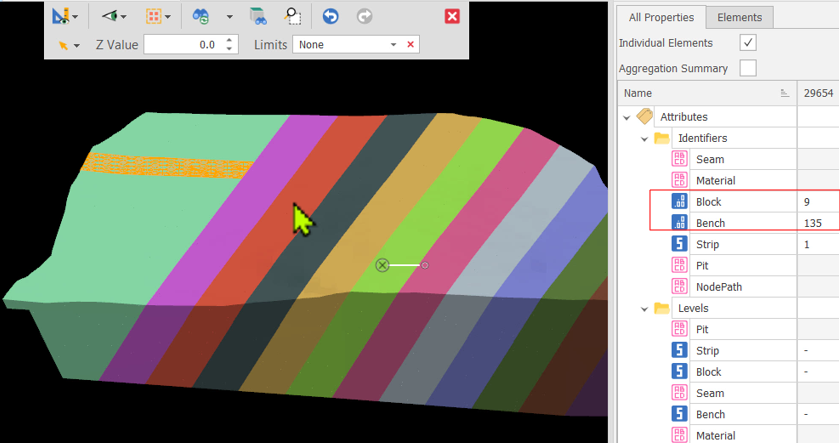Switch to the All Properties tab

[661, 17]
